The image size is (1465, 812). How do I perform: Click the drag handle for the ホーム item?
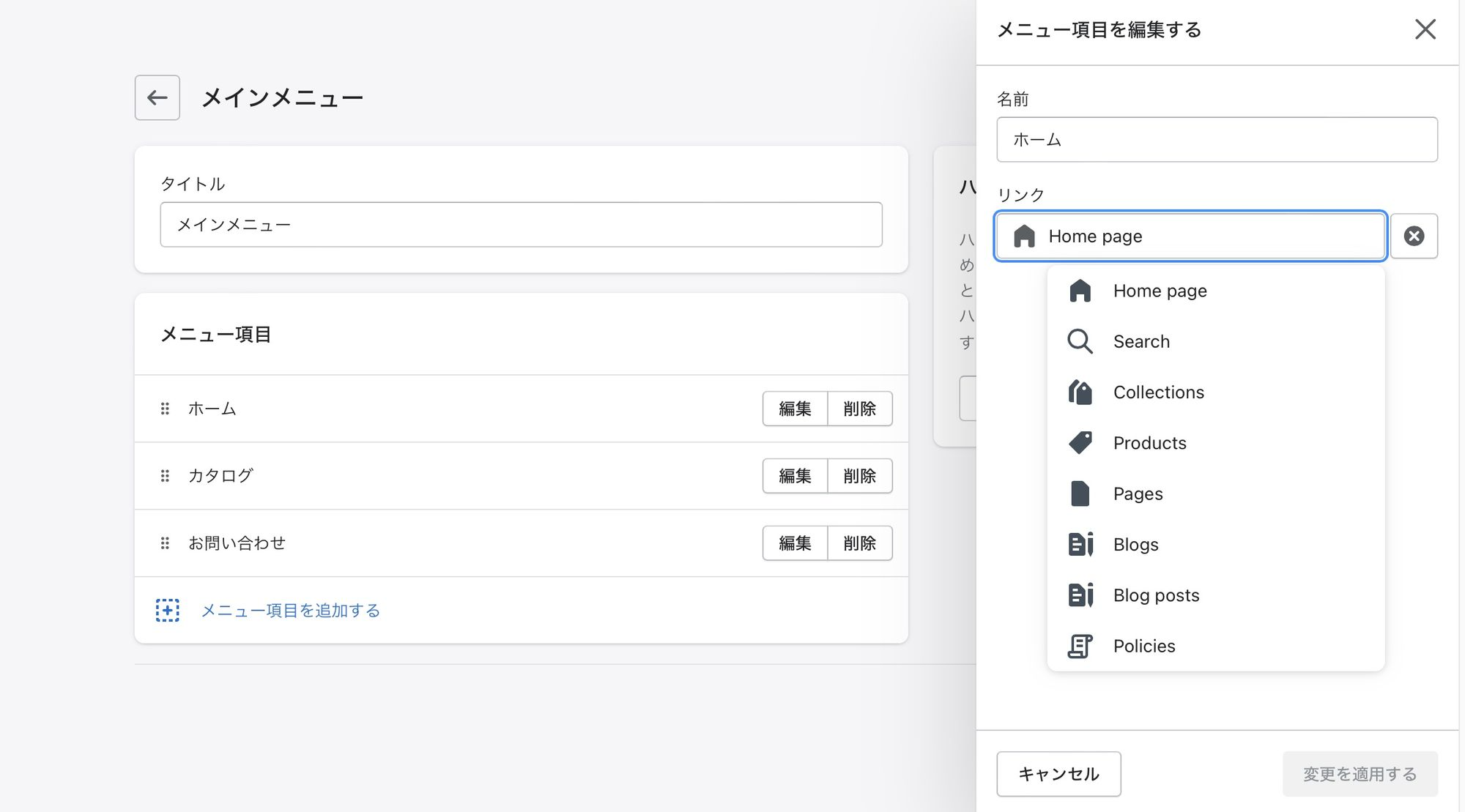click(x=165, y=409)
